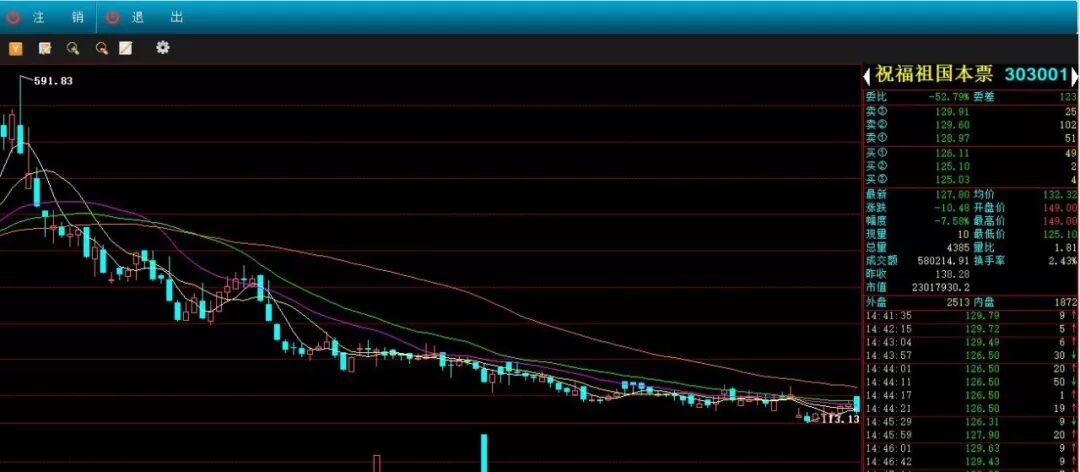Select the 14:46:42 trade tick row
Screen dimensions: 1080x472
tap(971, 461)
